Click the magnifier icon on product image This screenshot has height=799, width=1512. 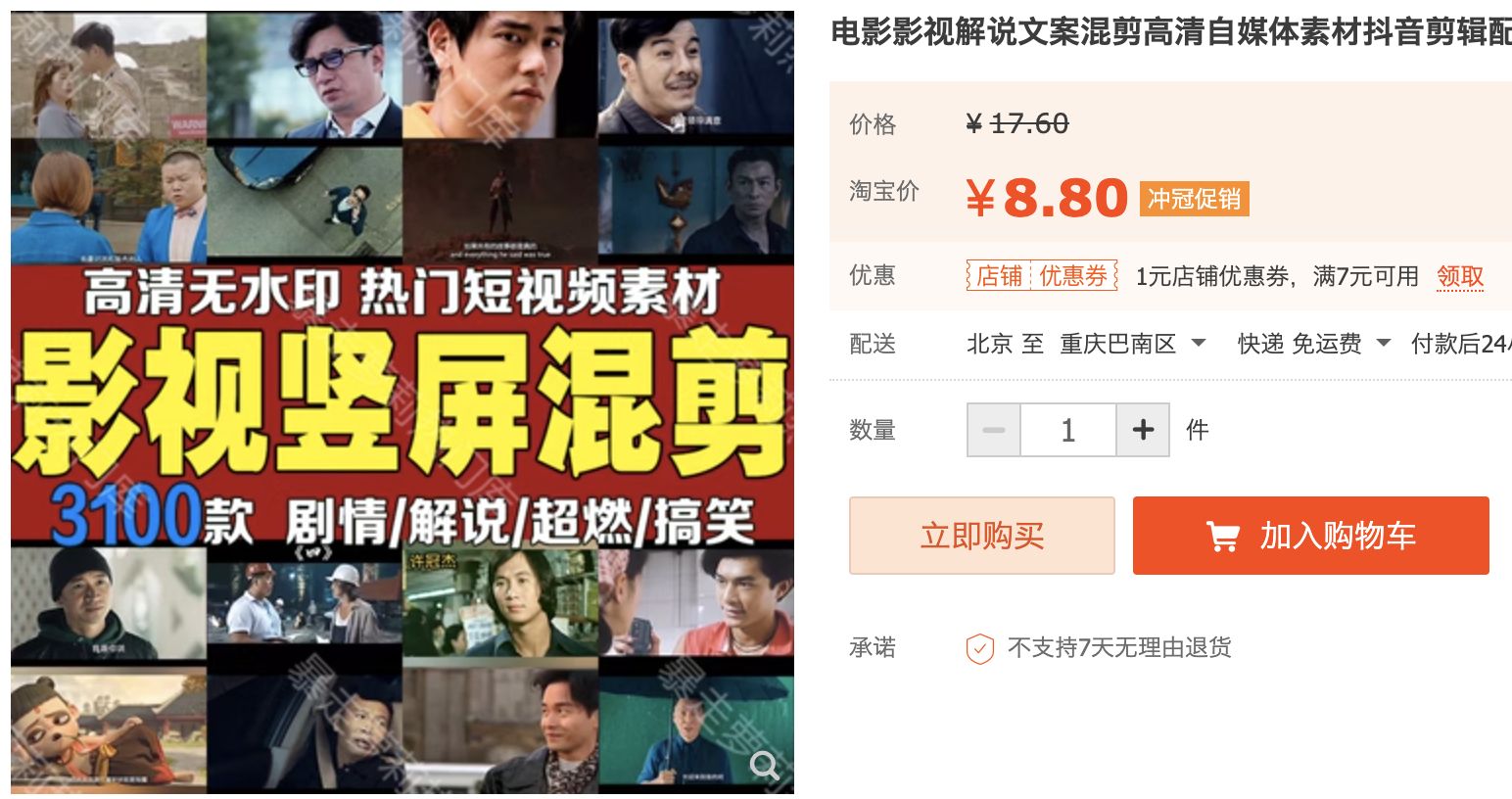coord(765,765)
